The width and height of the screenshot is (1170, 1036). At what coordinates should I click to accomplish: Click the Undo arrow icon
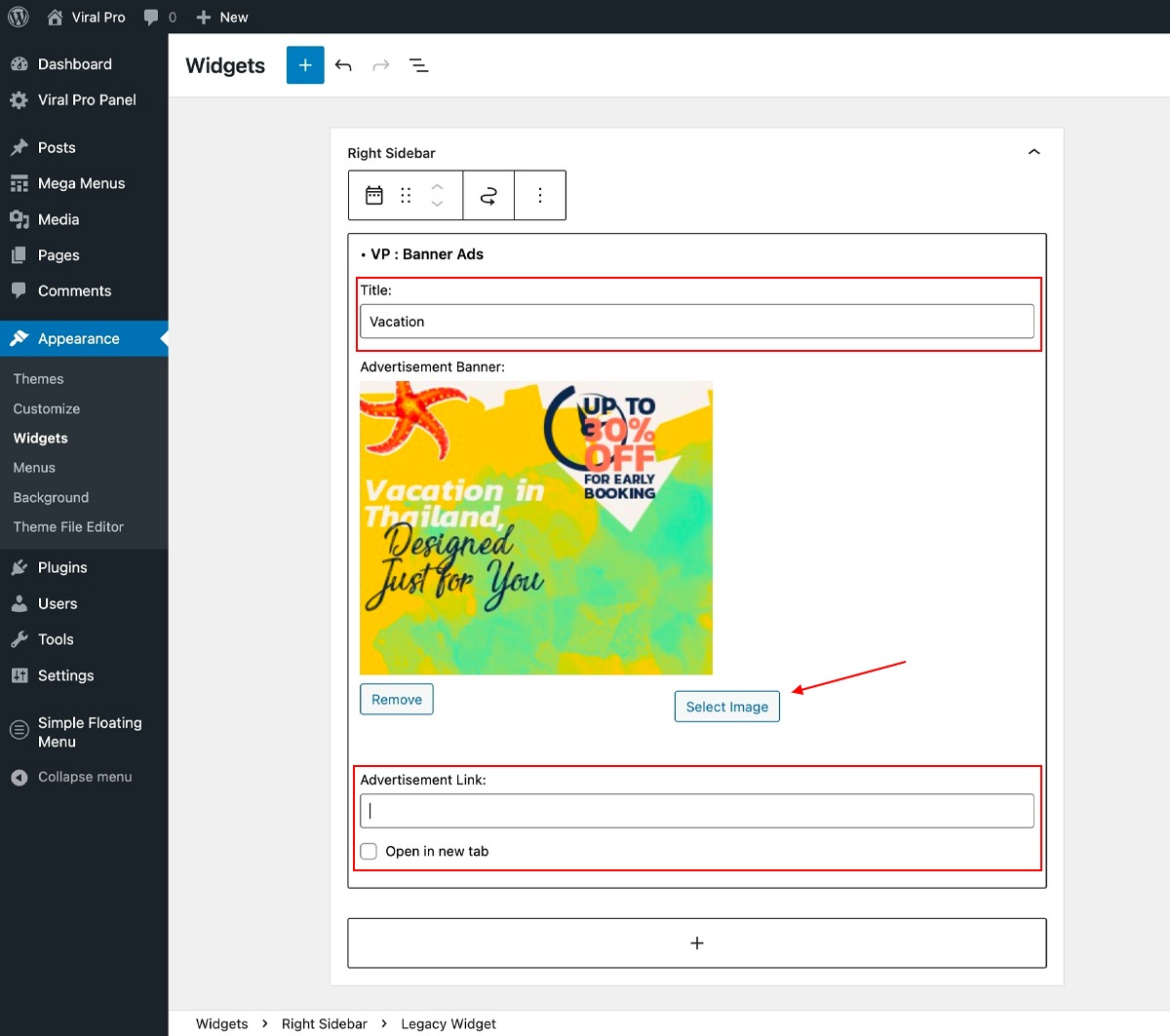[343, 65]
